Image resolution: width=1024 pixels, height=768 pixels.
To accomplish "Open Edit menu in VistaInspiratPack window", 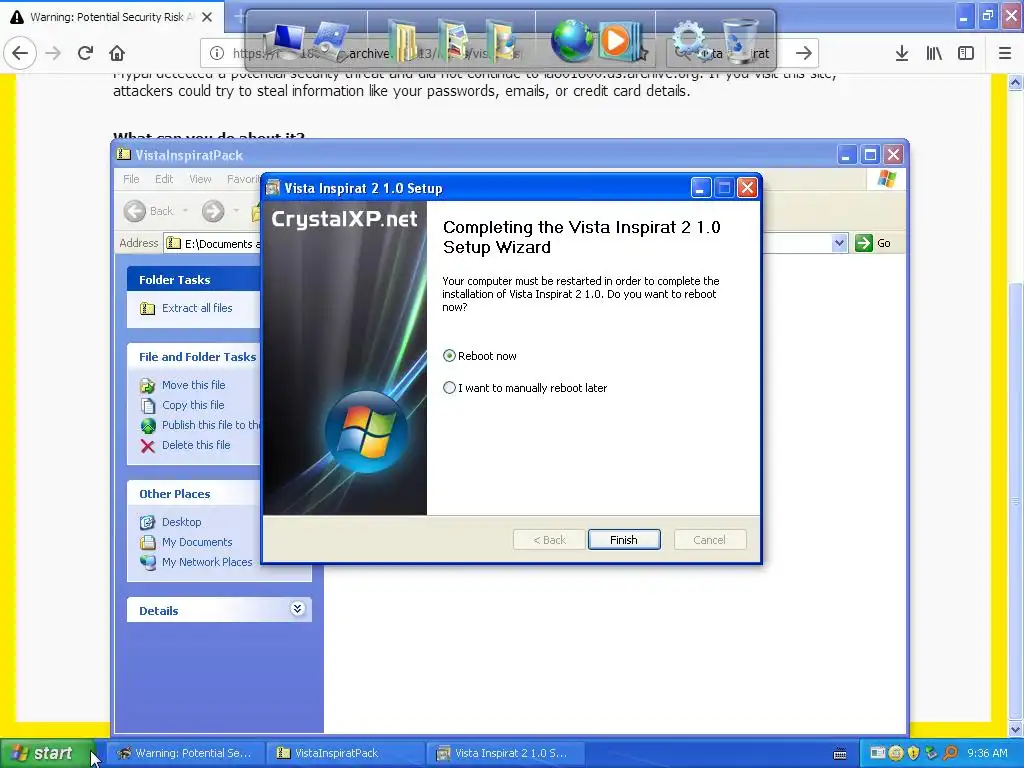I will (x=164, y=179).
